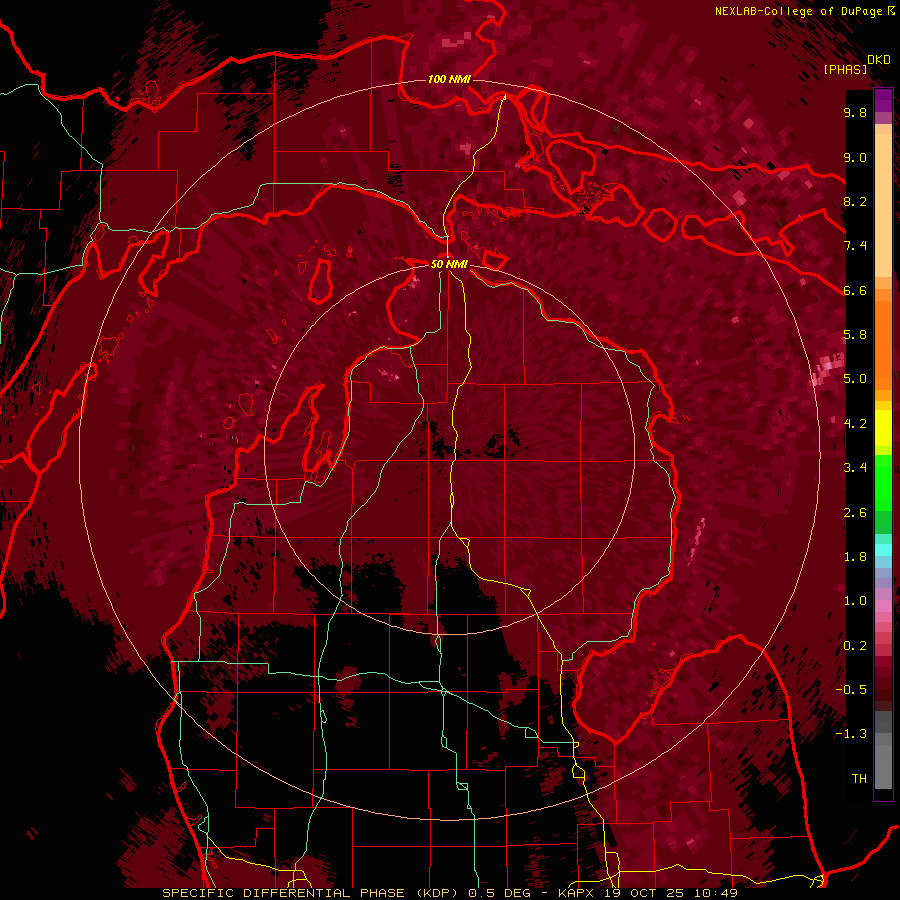Viewport: 900px width, 900px height.
Task: Pick the purple top segment of color bar
Action: pos(883,100)
